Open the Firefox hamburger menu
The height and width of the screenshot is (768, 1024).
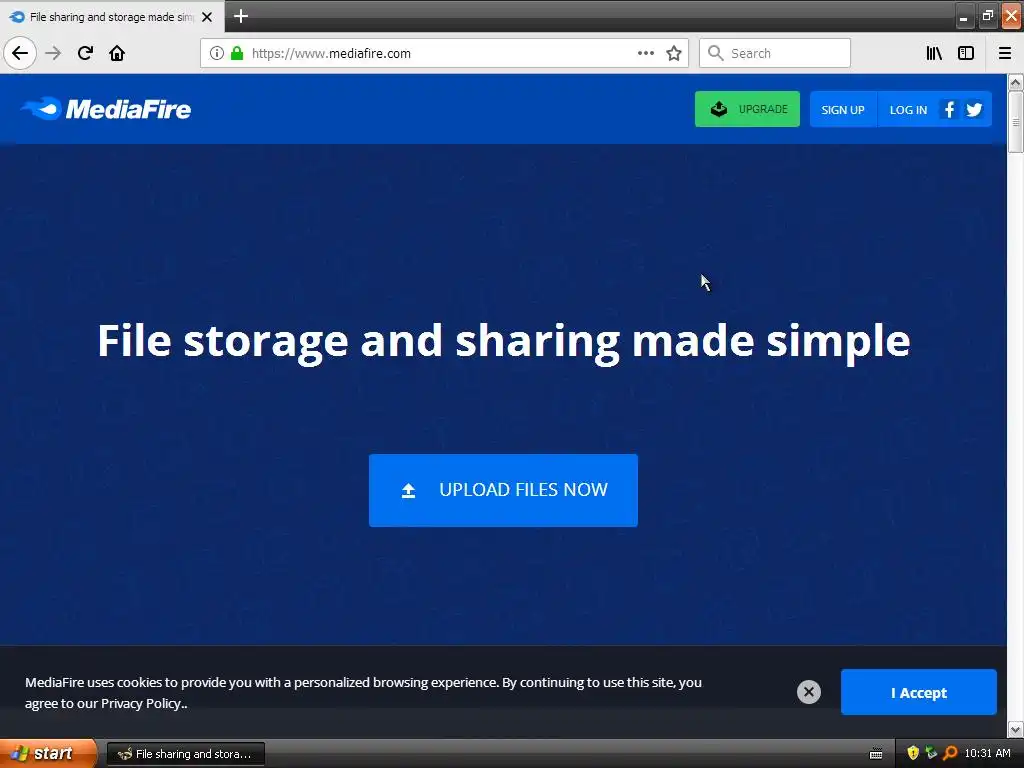tap(1004, 53)
